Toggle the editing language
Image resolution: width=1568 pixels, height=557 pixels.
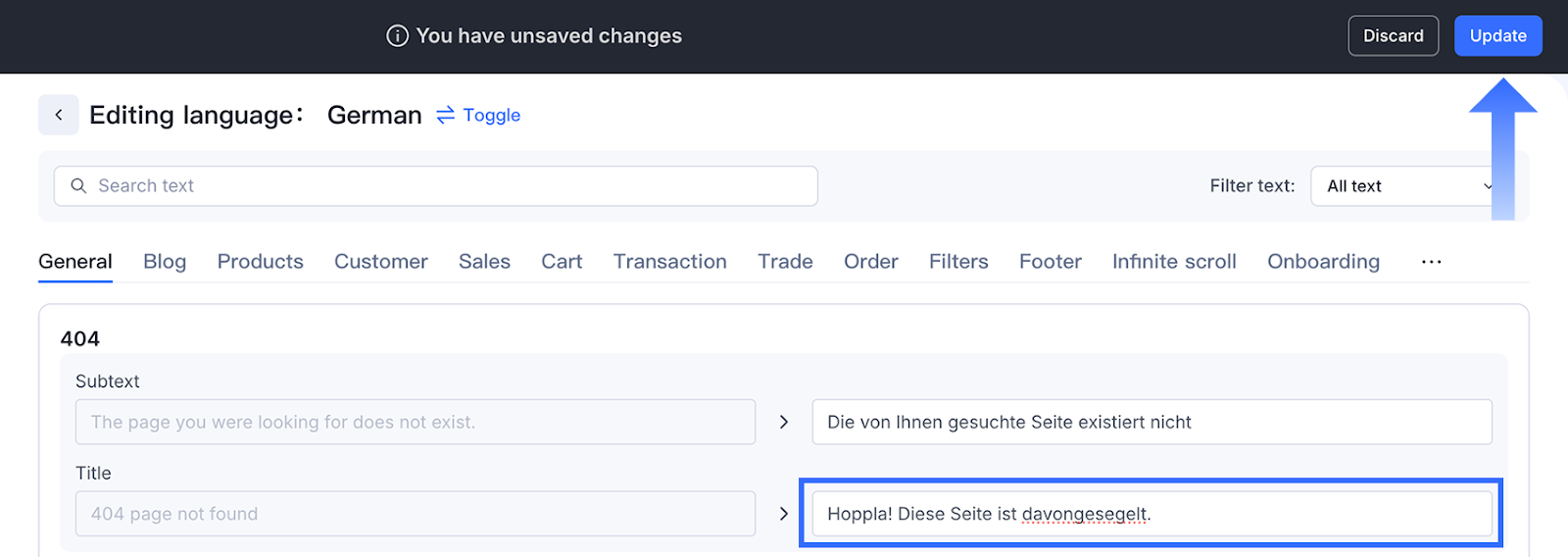[x=491, y=116]
